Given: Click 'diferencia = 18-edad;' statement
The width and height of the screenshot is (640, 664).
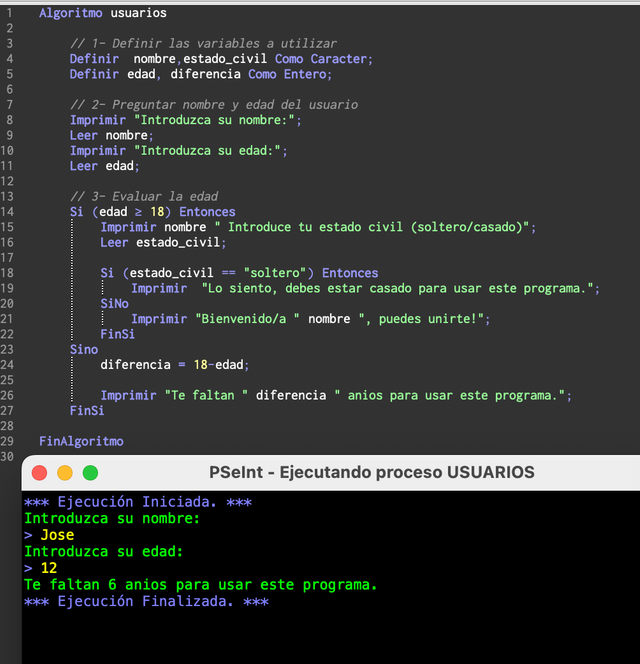Looking at the screenshot, I should point(175,365).
